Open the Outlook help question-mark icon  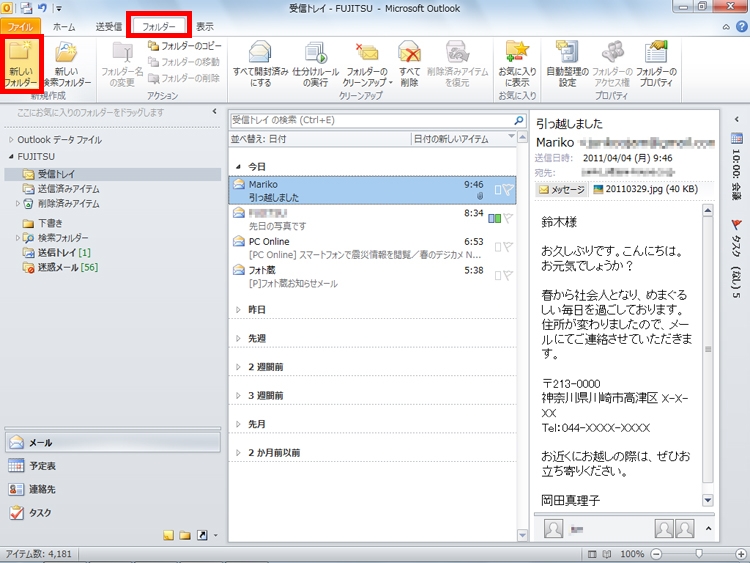(x=742, y=27)
